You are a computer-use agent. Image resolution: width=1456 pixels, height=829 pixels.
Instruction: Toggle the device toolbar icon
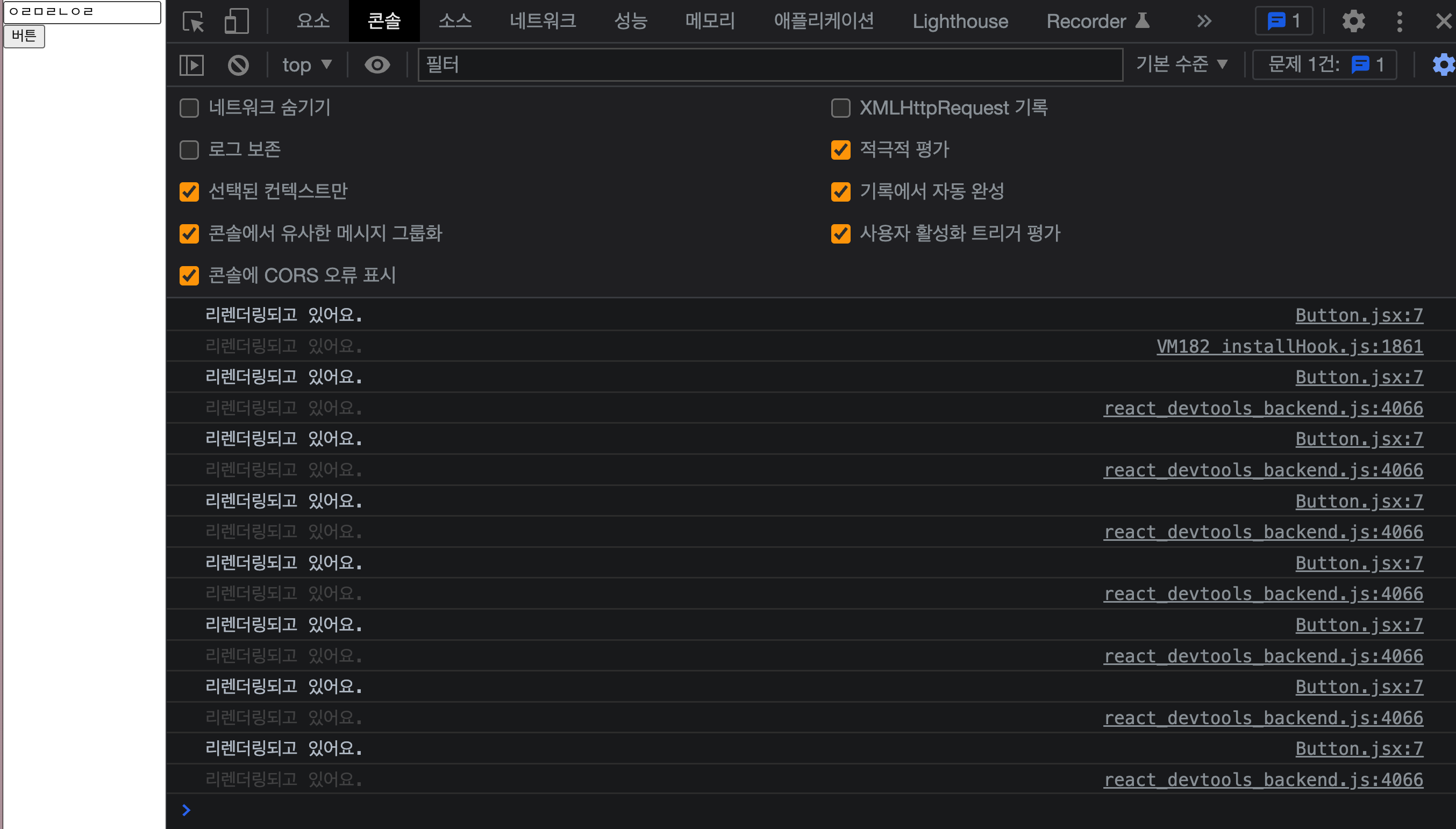tap(237, 22)
